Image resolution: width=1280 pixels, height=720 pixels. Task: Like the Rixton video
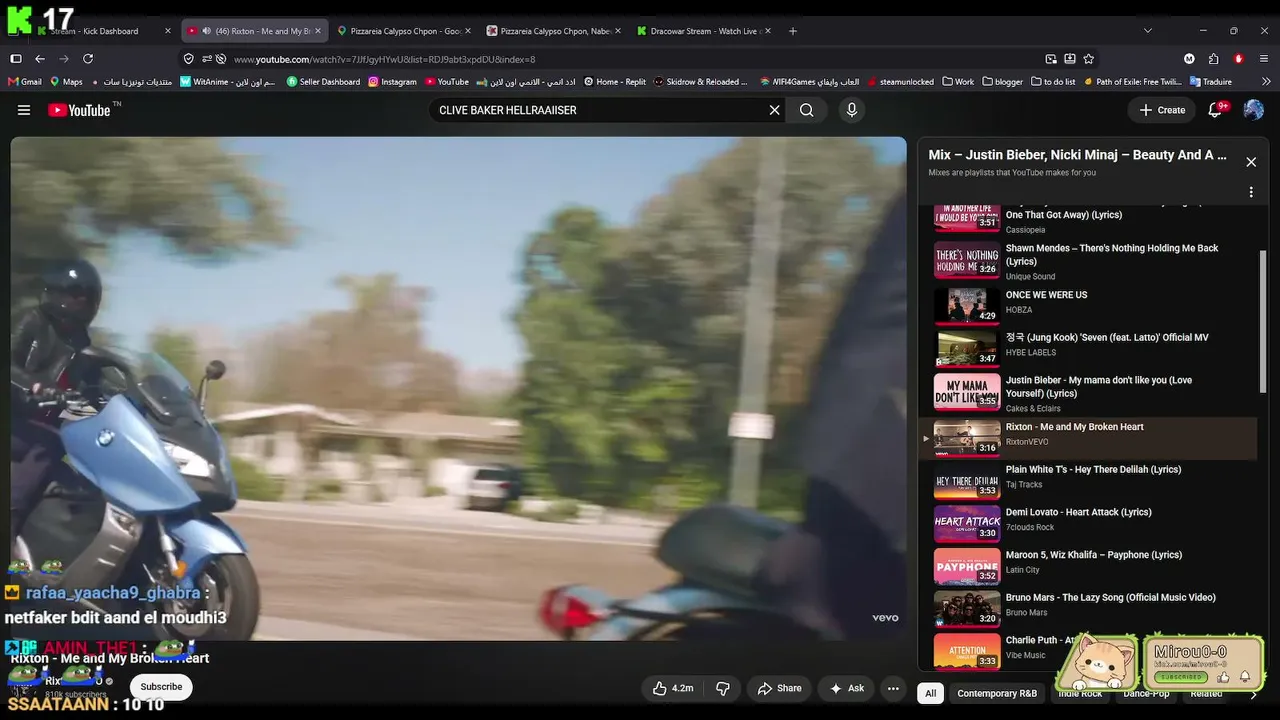click(672, 688)
